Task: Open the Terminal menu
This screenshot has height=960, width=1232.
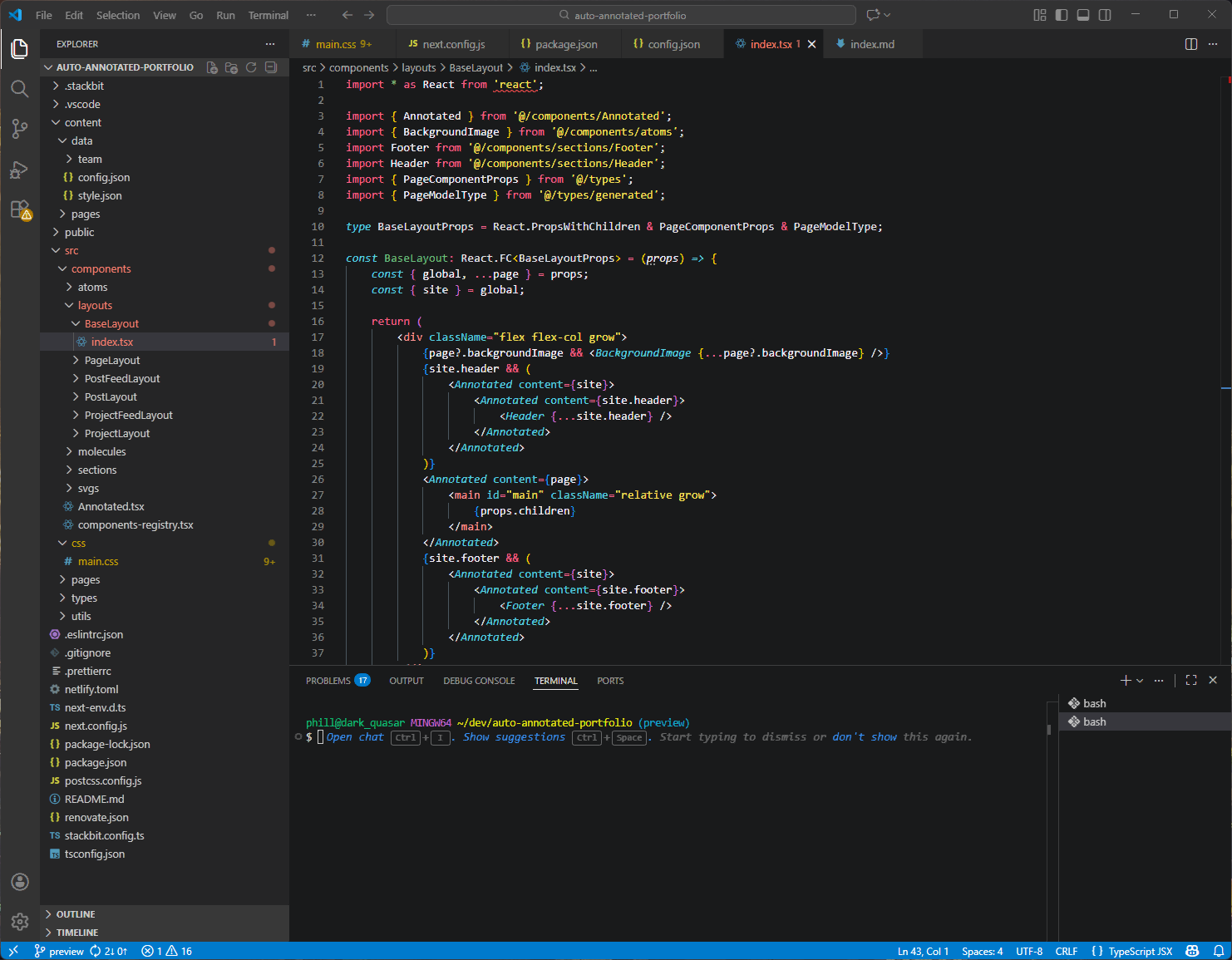Action: pyautogui.click(x=268, y=15)
